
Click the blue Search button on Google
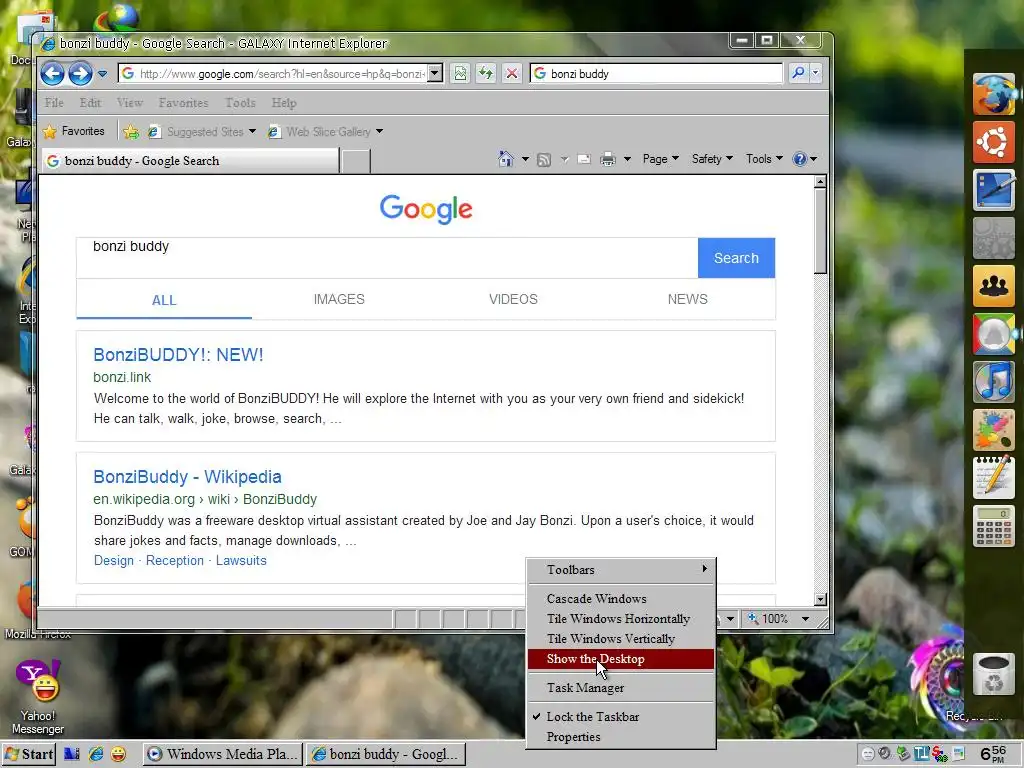click(x=736, y=258)
